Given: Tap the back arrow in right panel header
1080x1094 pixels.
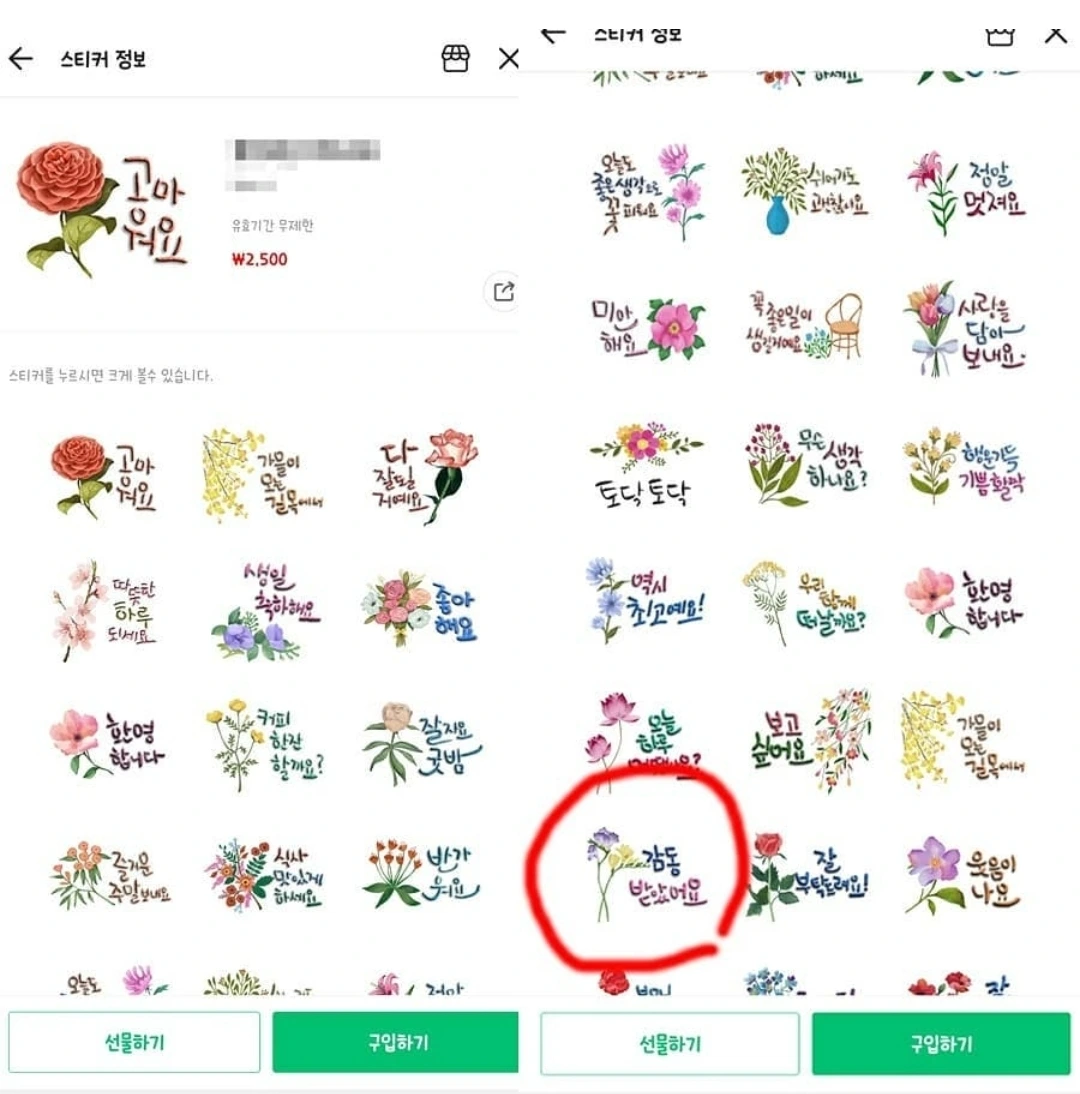Looking at the screenshot, I should 553,34.
